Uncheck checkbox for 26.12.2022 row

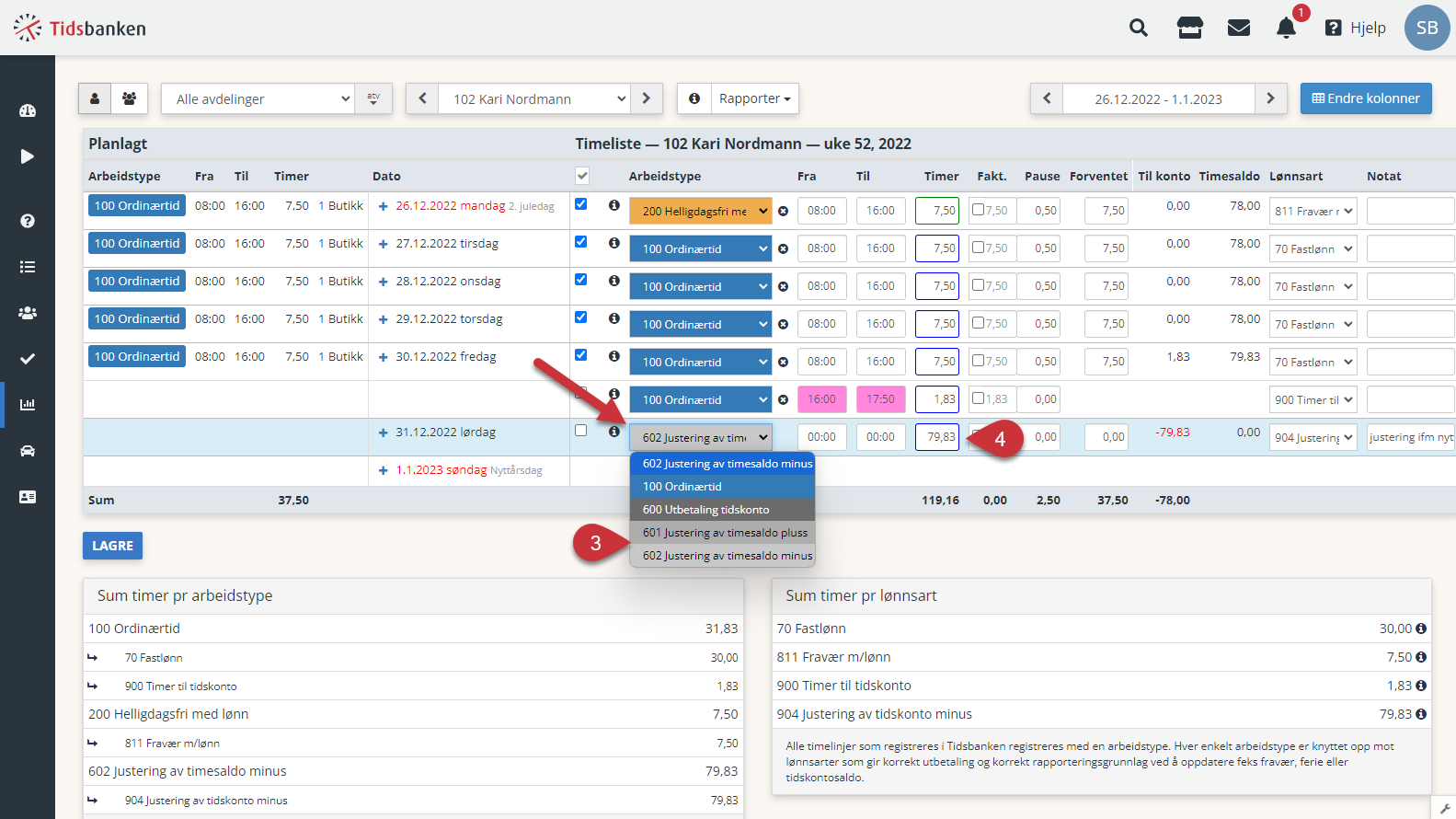pos(580,204)
